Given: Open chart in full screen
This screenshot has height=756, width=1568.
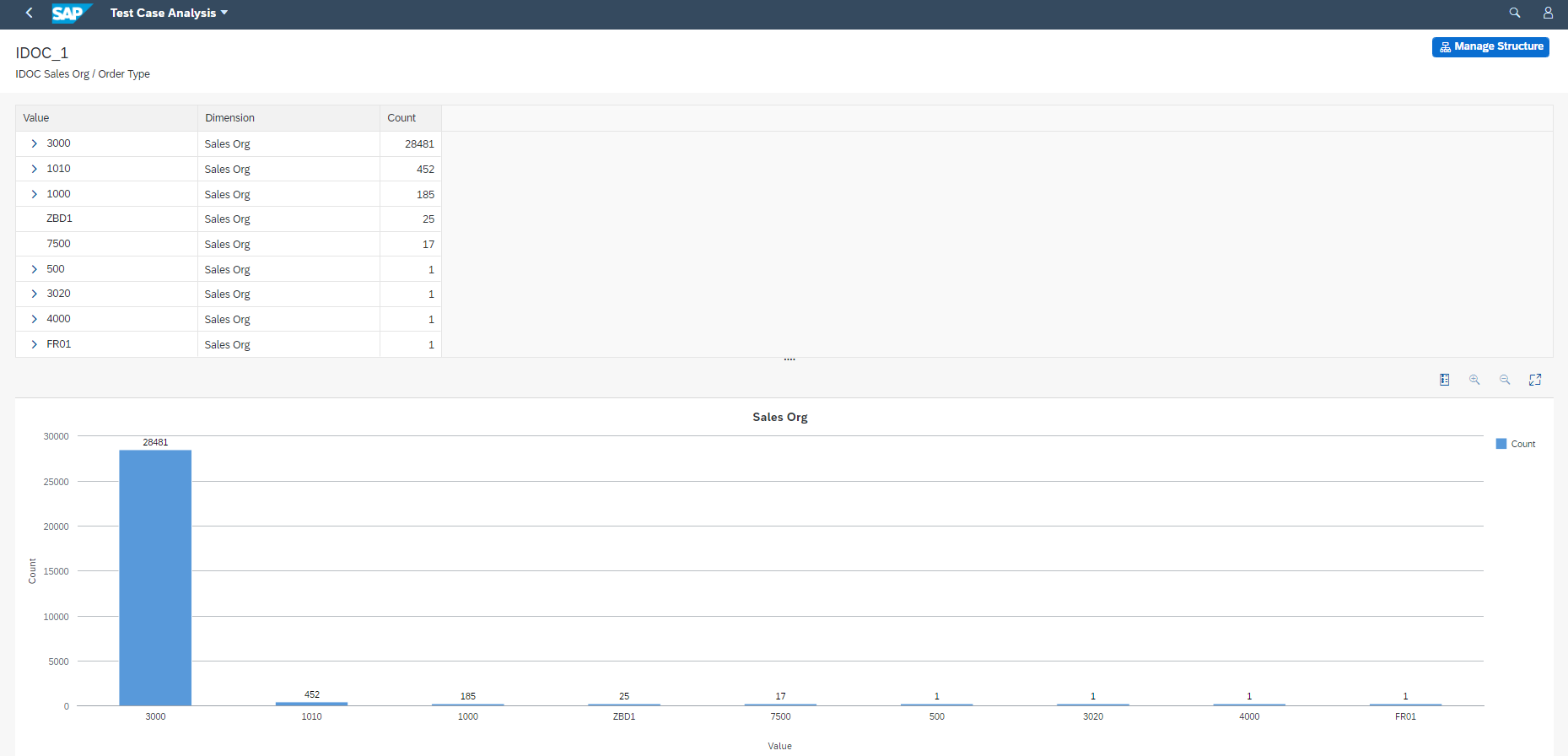Looking at the screenshot, I should tap(1535, 380).
